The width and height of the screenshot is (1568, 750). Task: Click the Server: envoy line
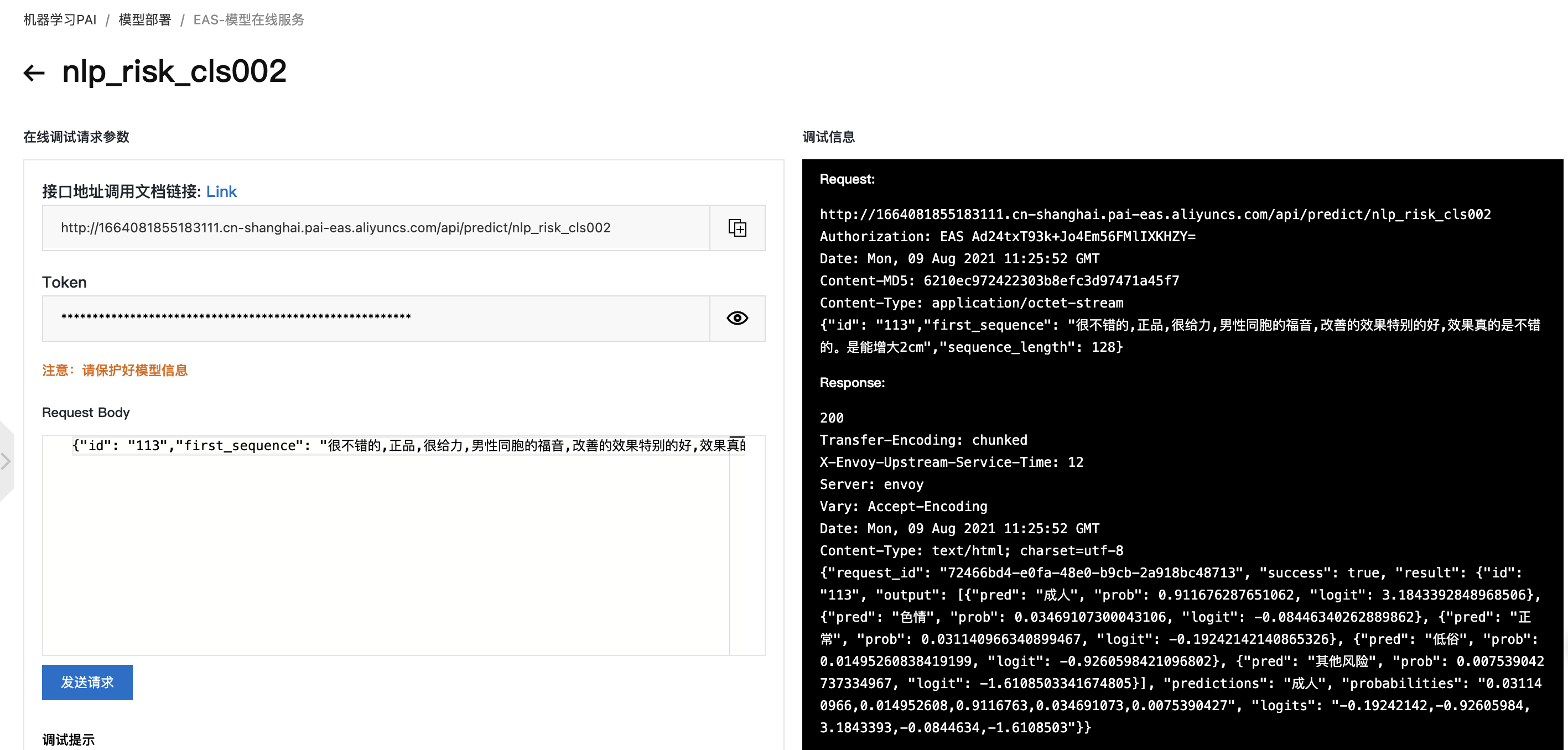[871, 484]
